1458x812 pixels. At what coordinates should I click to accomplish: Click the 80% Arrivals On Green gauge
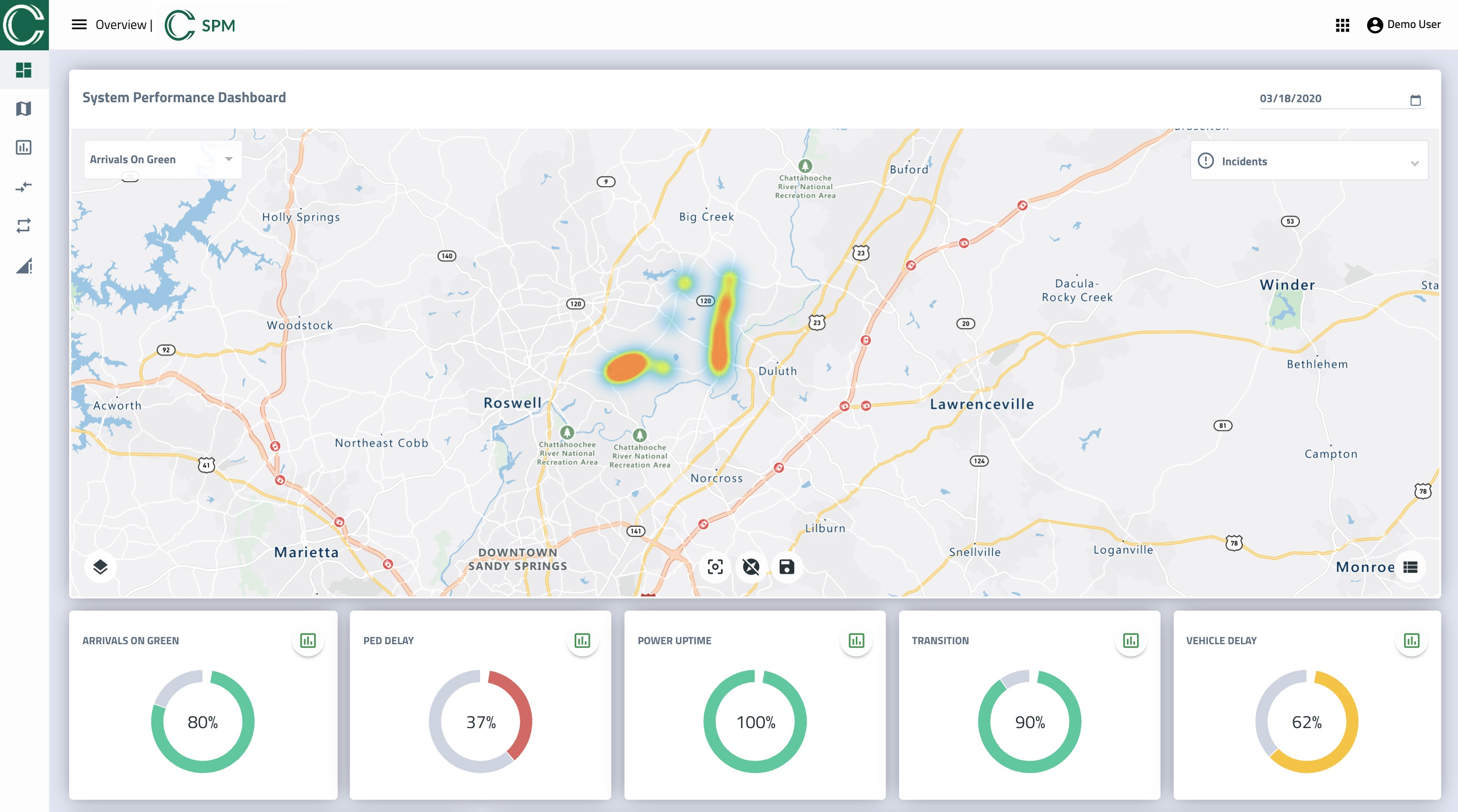point(202,721)
